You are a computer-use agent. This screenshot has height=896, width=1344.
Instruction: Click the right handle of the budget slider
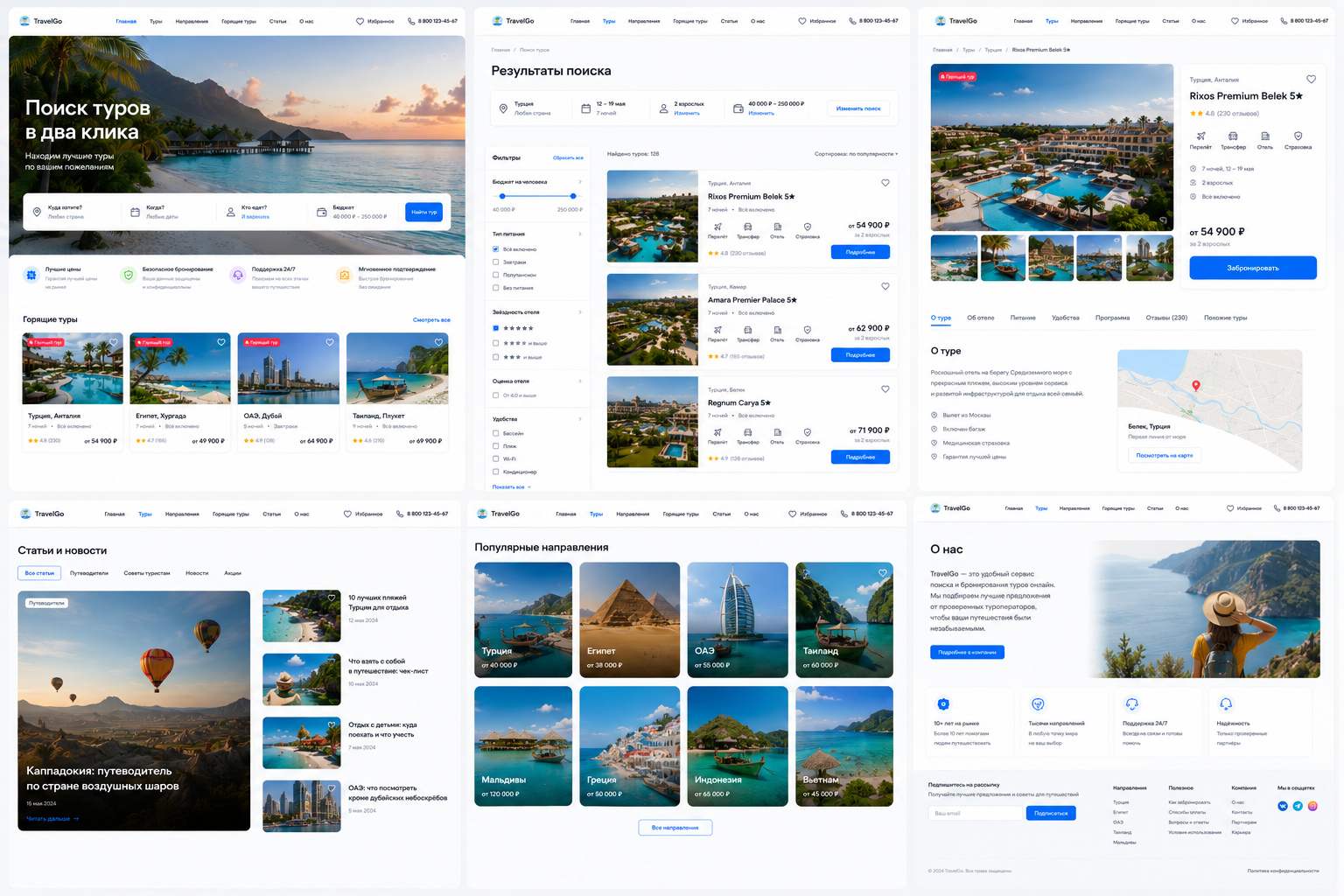click(573, 196)
